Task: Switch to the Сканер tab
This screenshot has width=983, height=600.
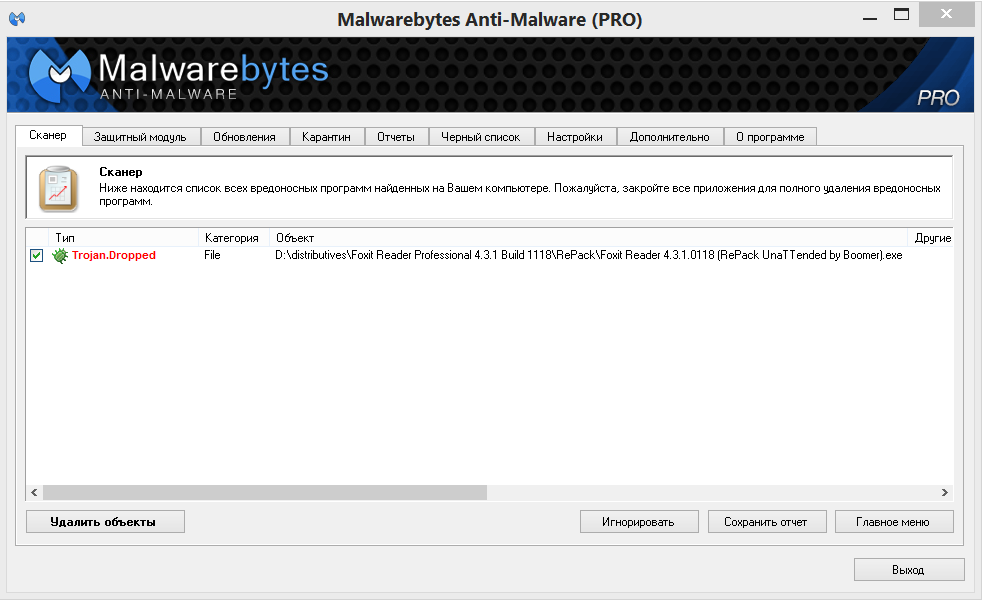Action: (x=48, y=135)
